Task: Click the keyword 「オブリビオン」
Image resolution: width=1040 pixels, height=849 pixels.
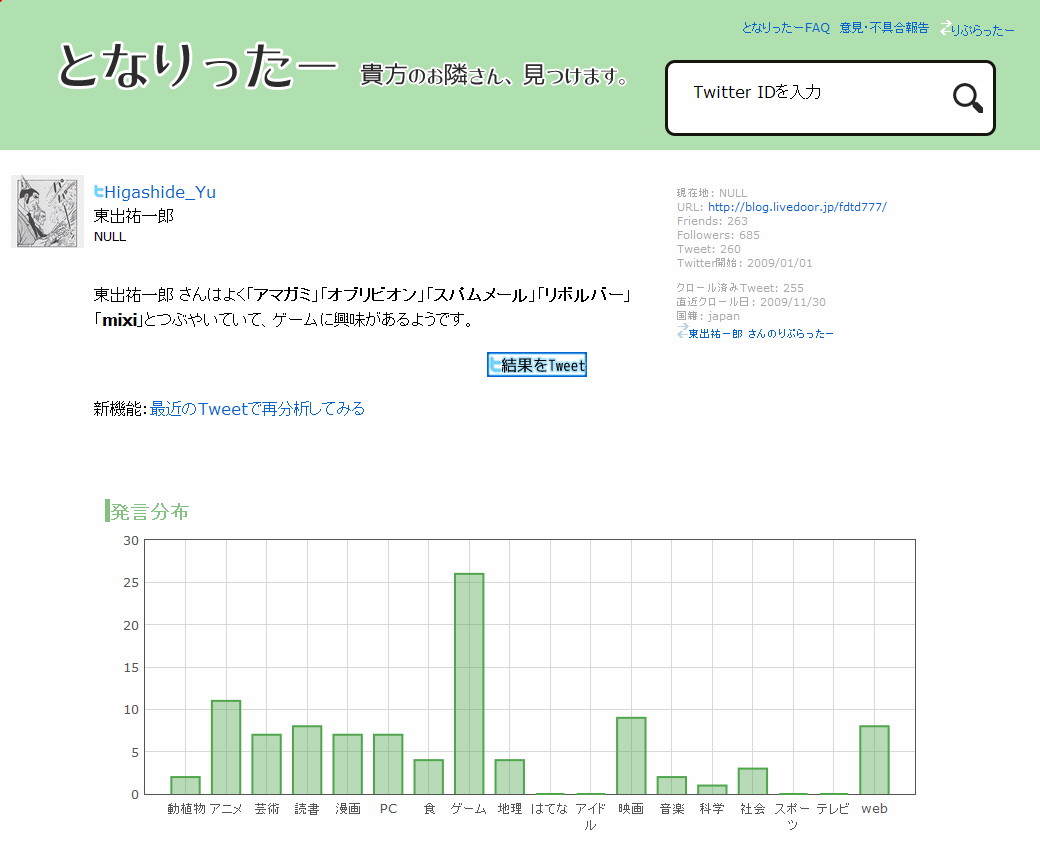Action: (x=372, y=294)
